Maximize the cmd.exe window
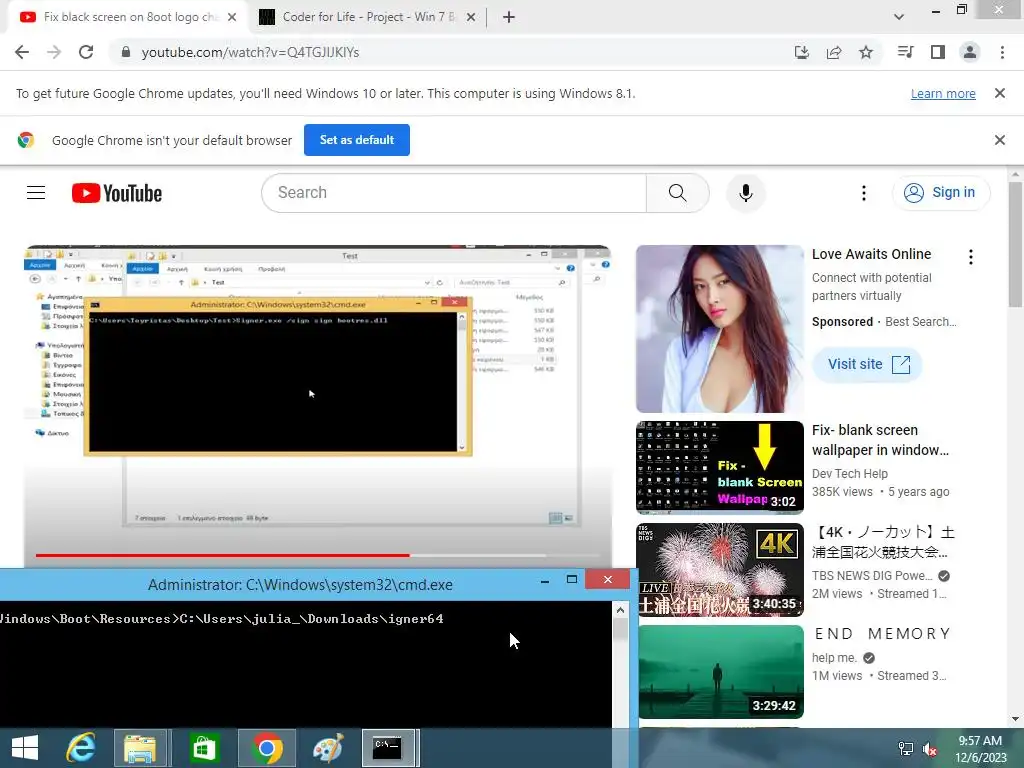The height and width of the screenshot is (768, 1024). click(571, 580)
